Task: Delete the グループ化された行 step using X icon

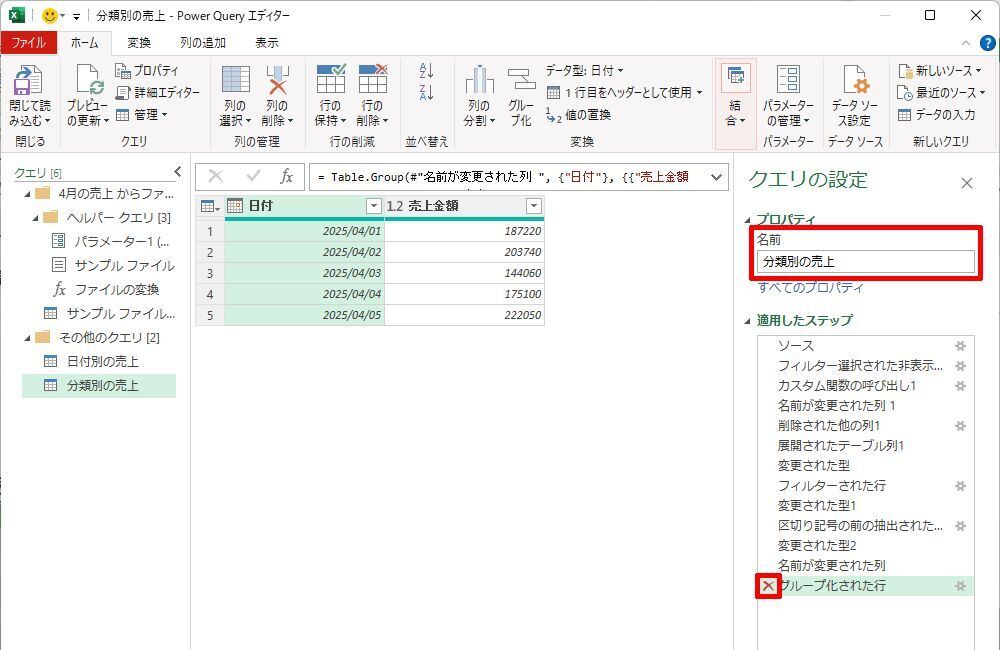Action: (768, 586)
